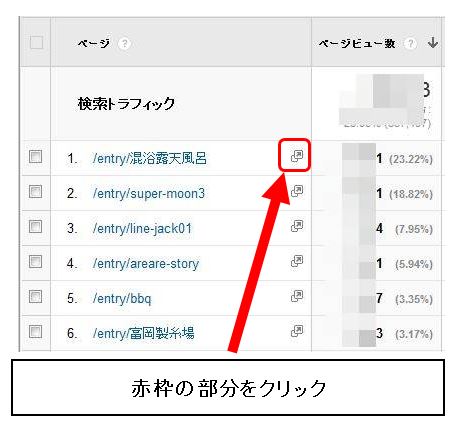The height and width of the screenshot is (427, 458).
Task: Open bbq entry using external link icon
Action: pyautogui.click(x=297, y=296)
